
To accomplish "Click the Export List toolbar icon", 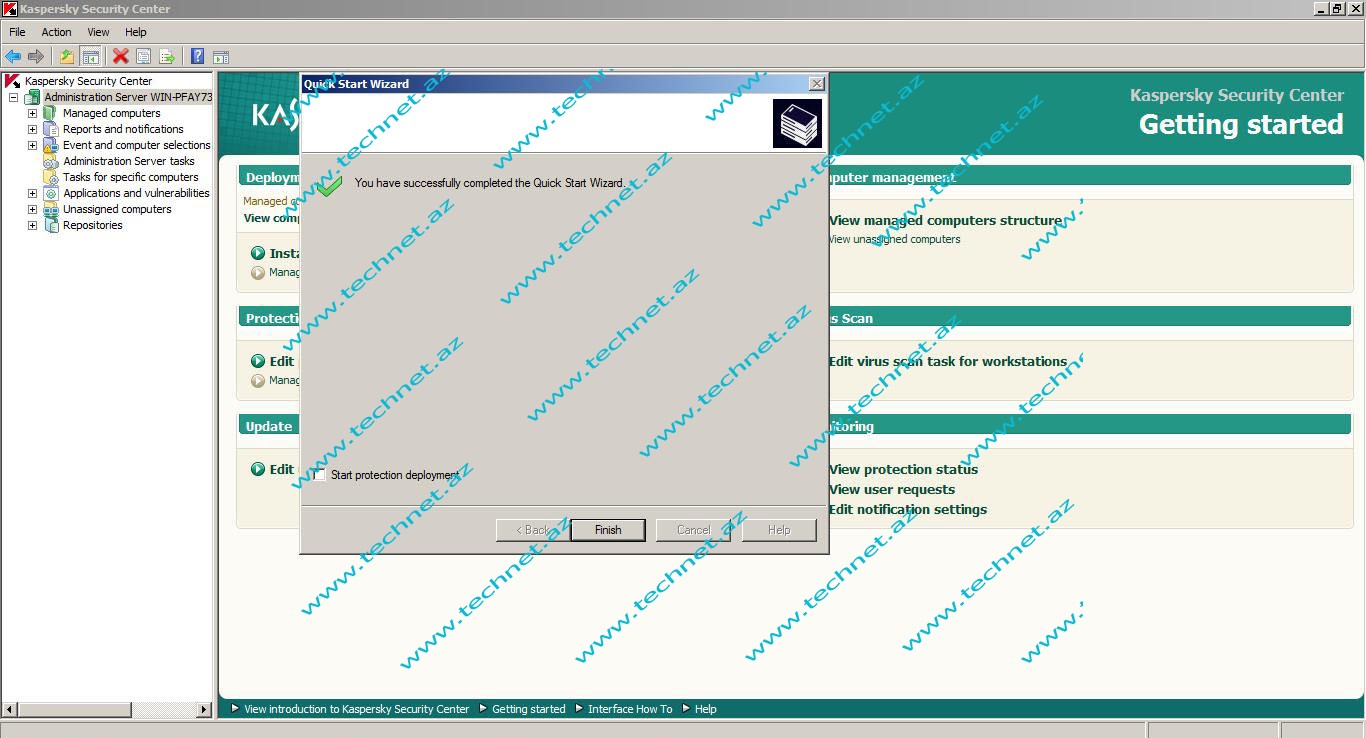I will (167, 57).
